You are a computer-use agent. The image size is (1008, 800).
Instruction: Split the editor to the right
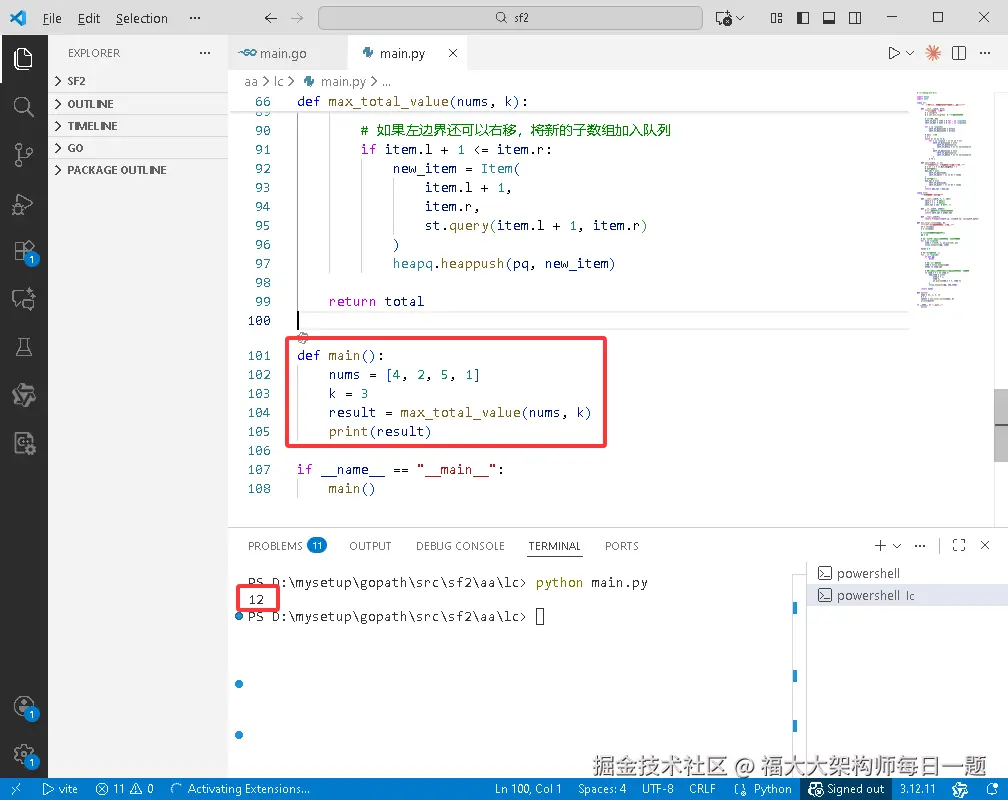(x=958, y=53)
